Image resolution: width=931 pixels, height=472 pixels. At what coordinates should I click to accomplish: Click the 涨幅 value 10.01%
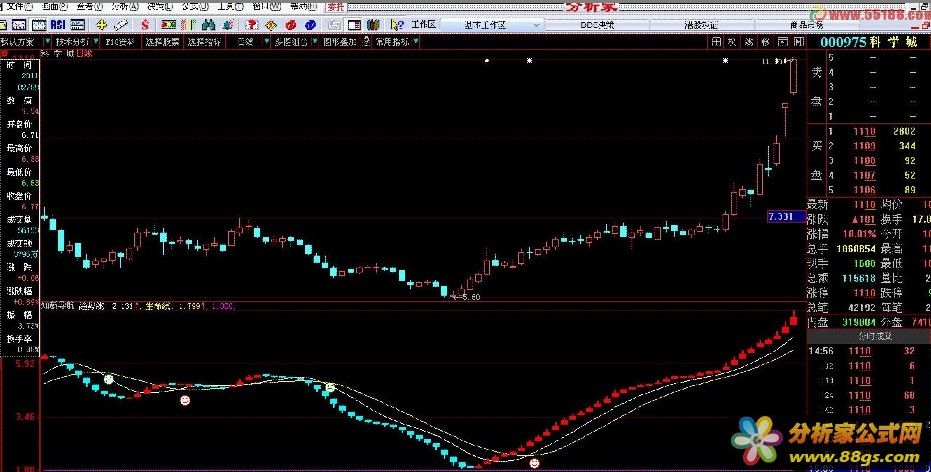pos(857,233)
